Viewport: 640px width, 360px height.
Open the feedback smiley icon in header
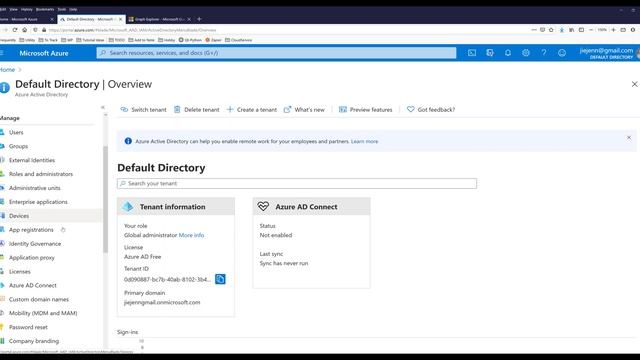[x=562, y=53]
